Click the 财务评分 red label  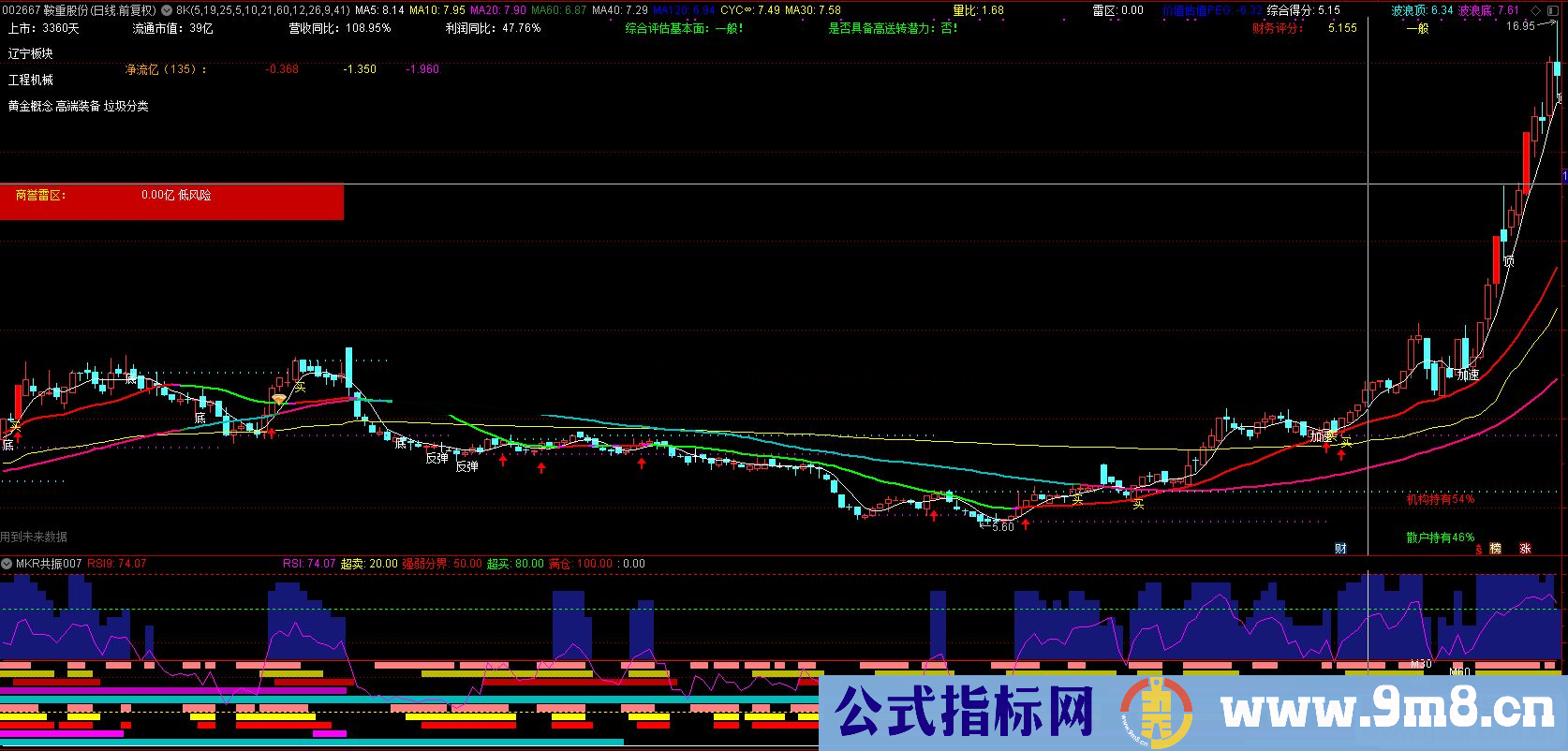tap(1278, 28)
